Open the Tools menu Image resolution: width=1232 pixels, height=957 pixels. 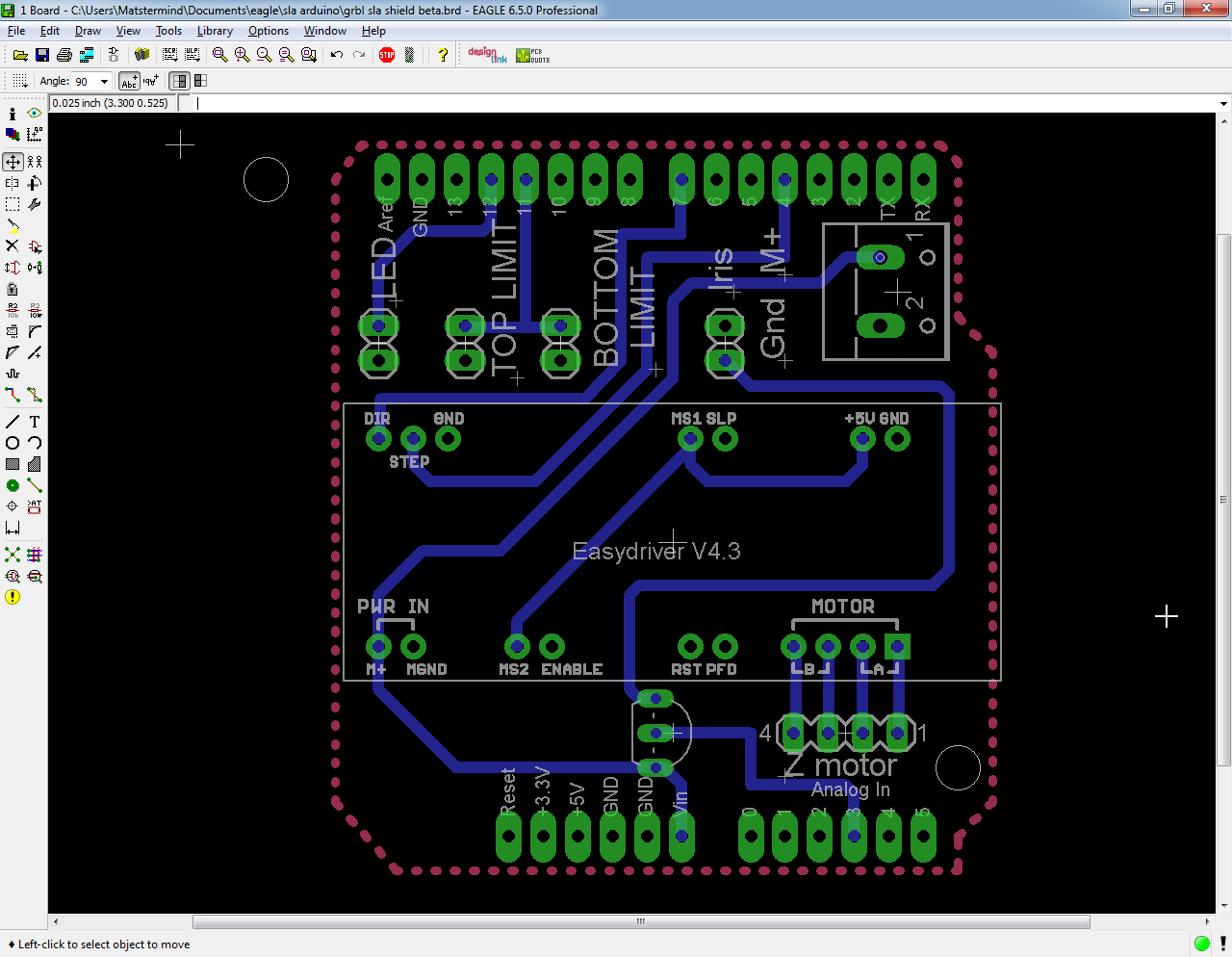168,30
